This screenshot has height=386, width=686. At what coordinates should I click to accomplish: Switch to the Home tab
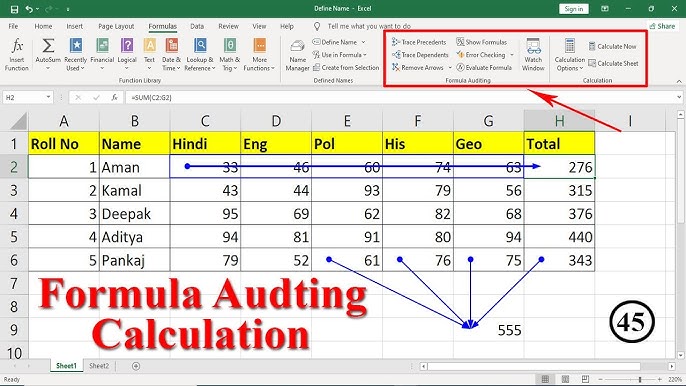[43, 26]
